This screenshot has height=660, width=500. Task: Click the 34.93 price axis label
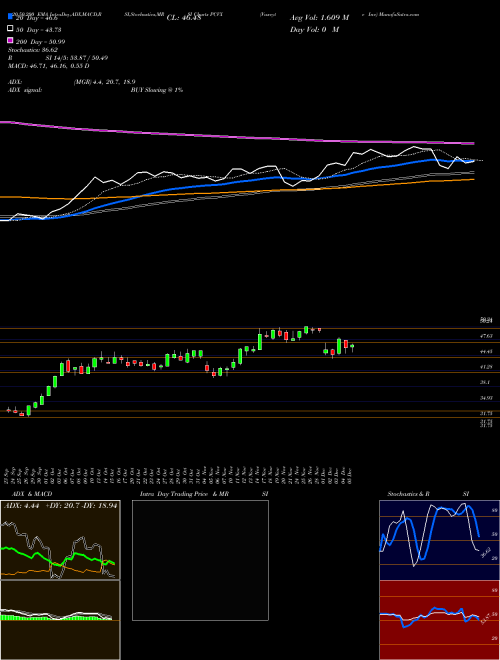pos(486,397)
